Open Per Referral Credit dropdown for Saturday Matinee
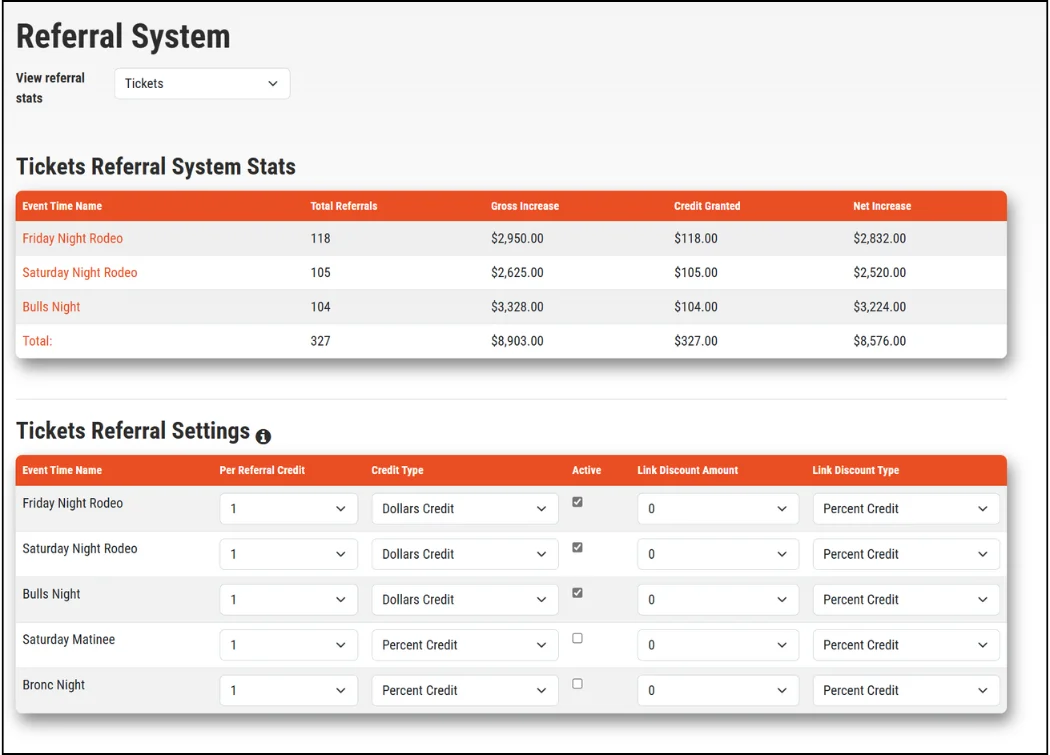The height and width of the screenshot is (755, 1050). tap(289, 646)
